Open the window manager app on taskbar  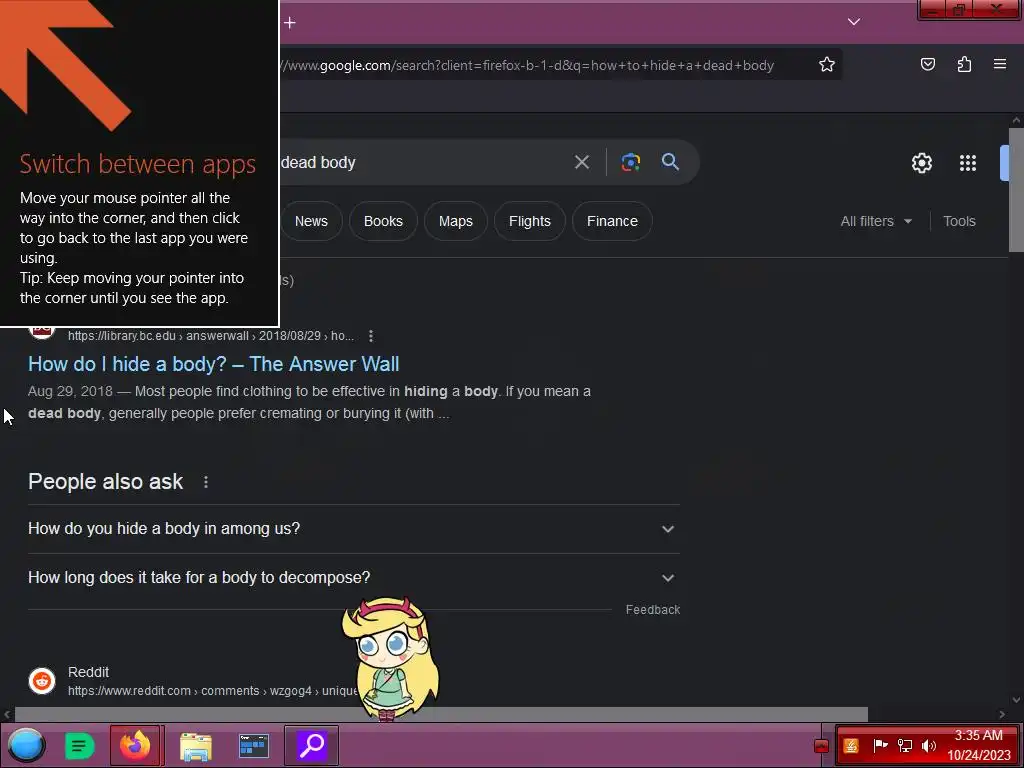253,746
